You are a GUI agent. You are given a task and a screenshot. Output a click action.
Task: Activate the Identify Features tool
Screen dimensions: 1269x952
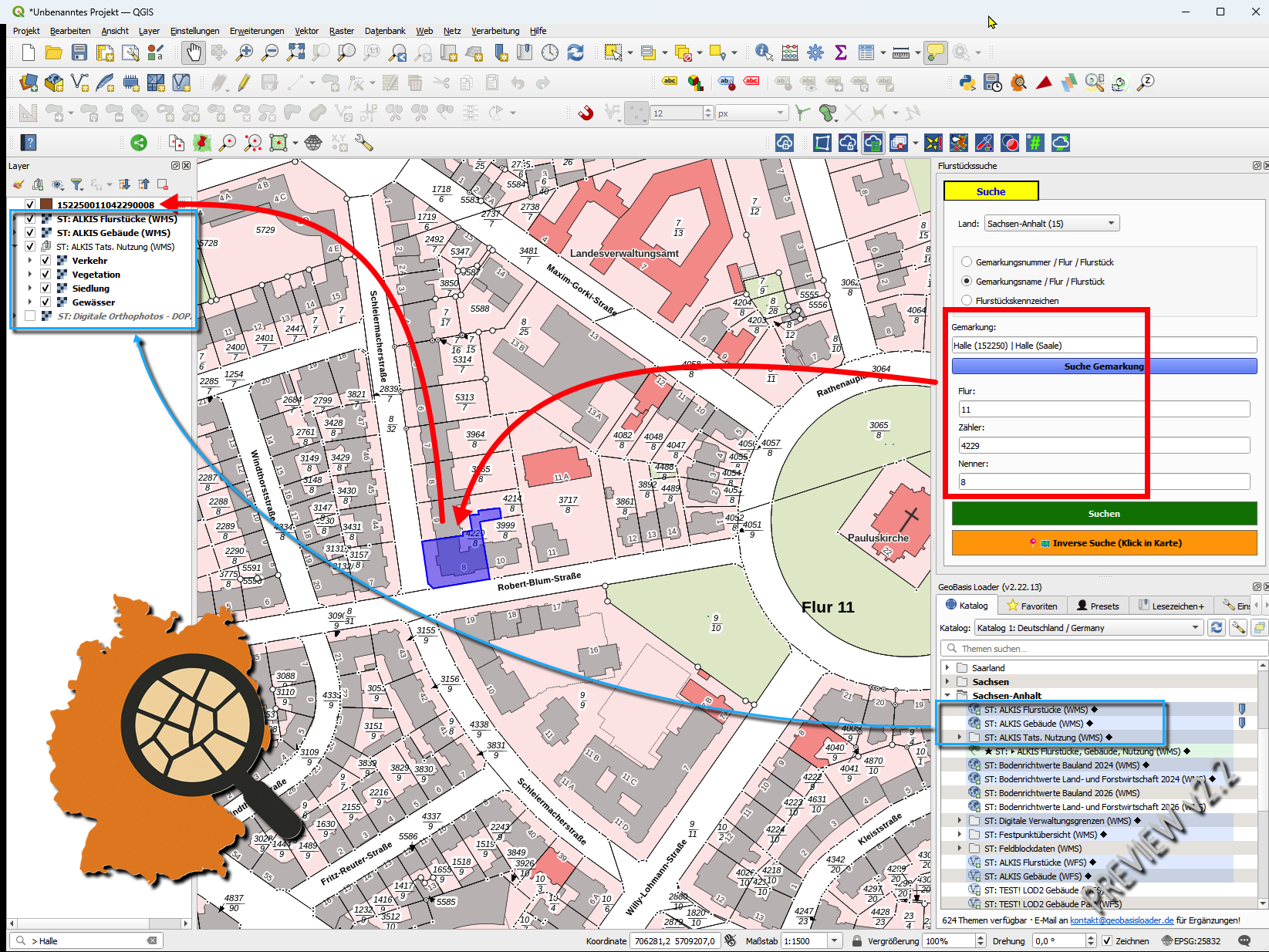click(764, 52)
